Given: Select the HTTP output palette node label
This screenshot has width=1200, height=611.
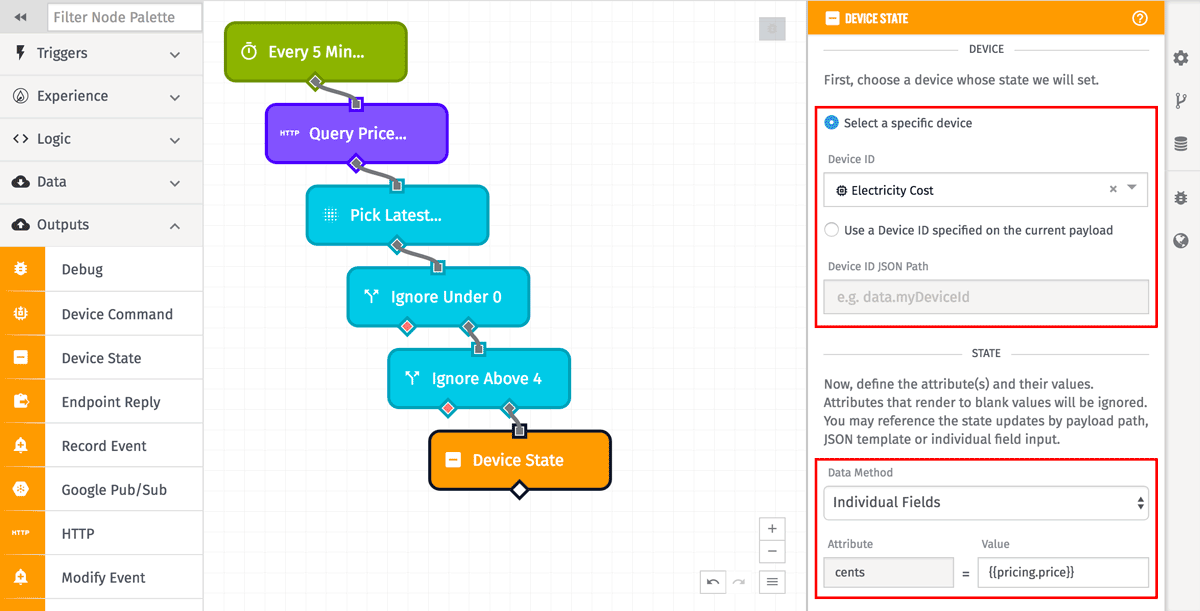Looking at the screenshot, I should (x=78, y=534).
